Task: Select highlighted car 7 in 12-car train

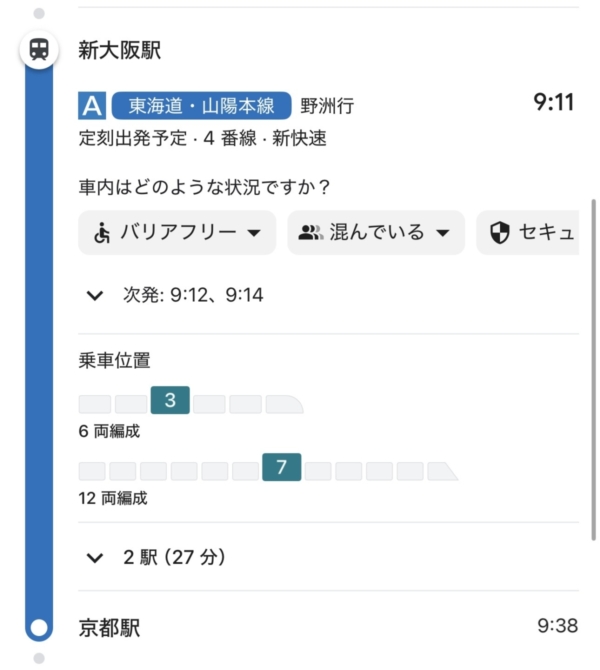Action: (281, 467)
